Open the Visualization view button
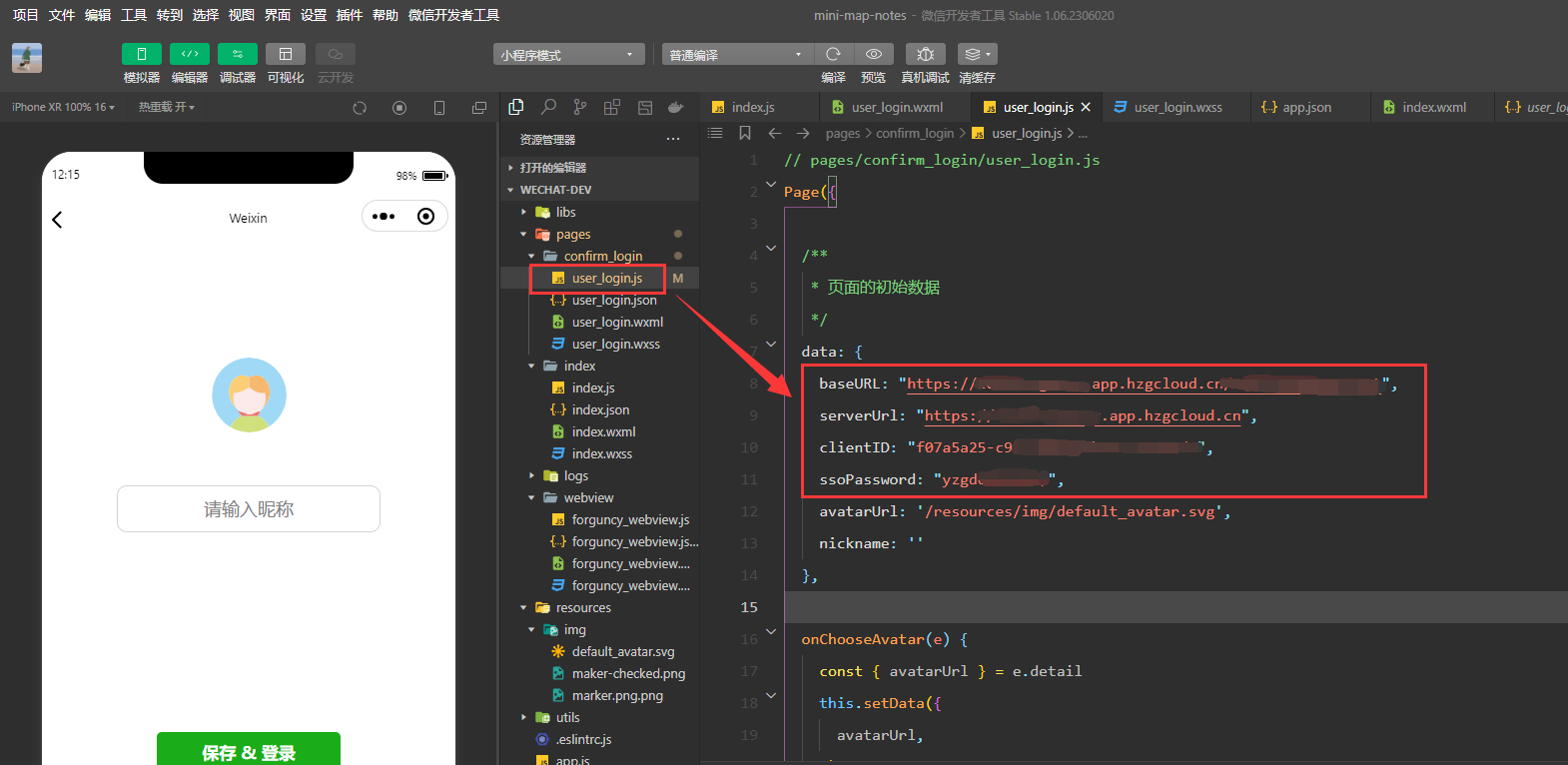 click(286, 54)
